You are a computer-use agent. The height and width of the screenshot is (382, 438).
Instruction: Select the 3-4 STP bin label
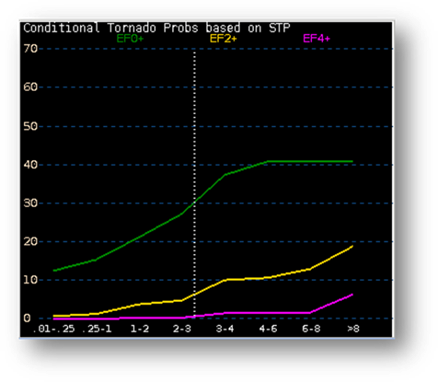225,329
